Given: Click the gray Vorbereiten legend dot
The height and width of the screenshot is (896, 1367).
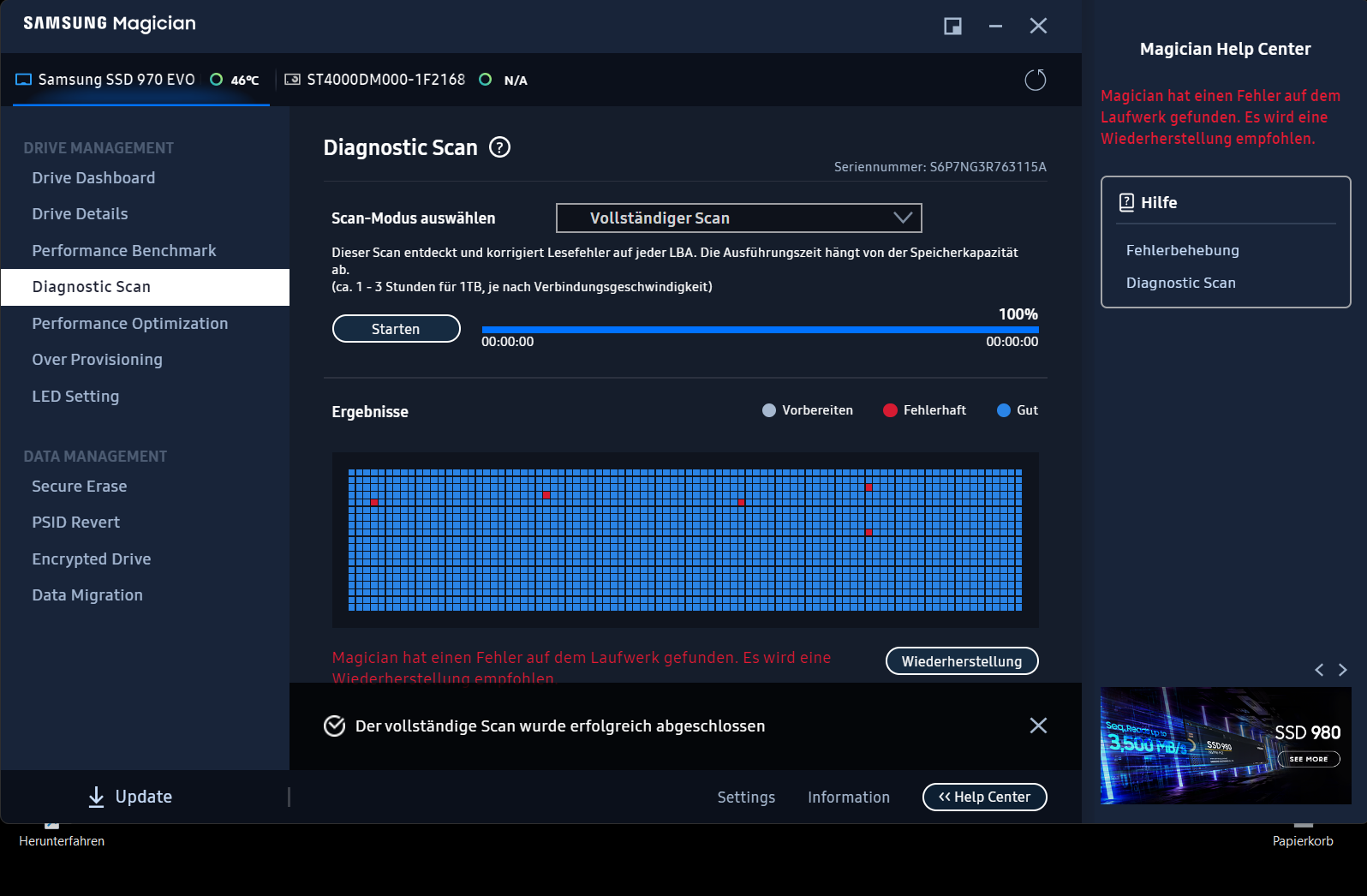Looking at the screenshot, I should click(x=769, y=410).
